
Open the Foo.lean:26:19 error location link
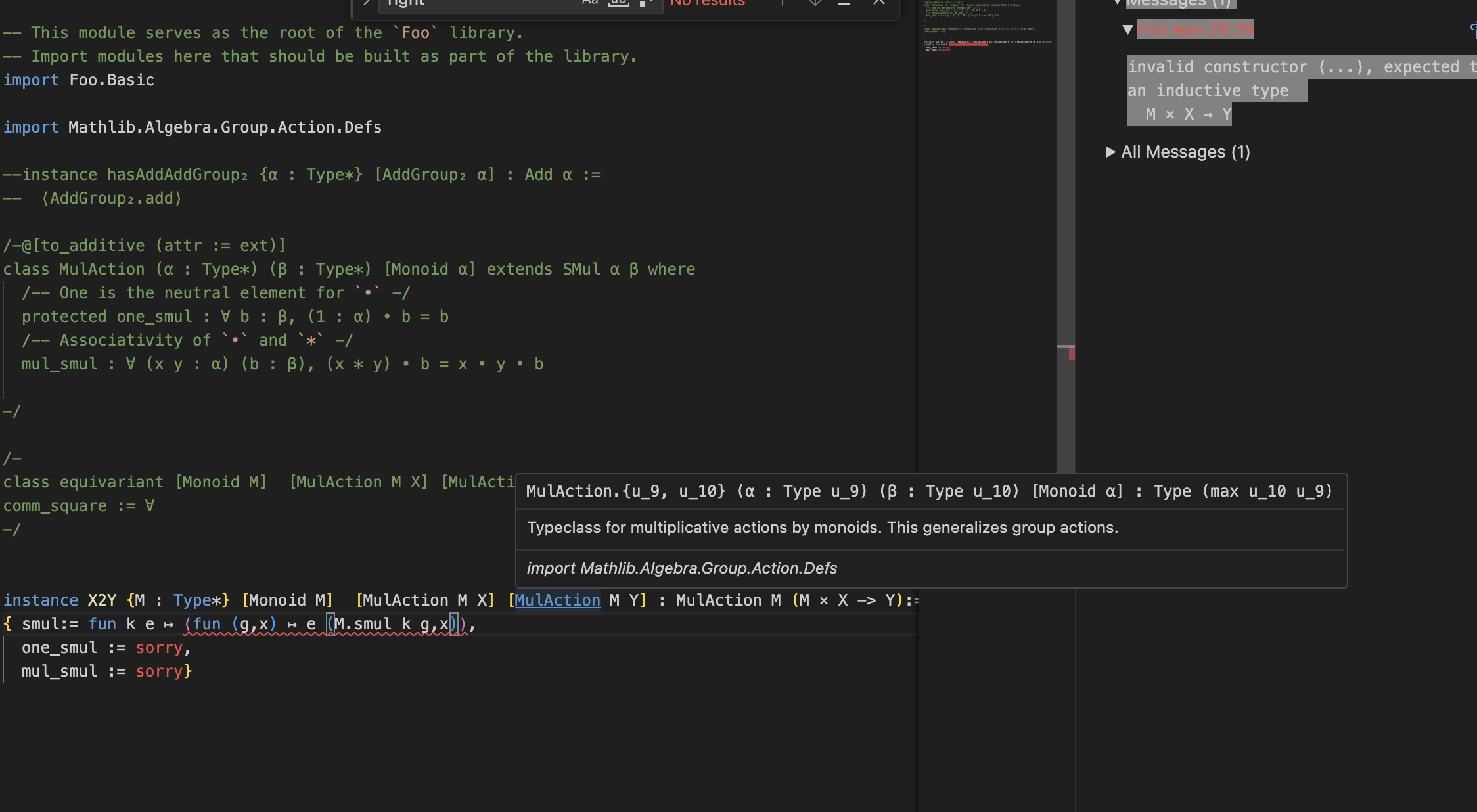[x=1195, y=30]
